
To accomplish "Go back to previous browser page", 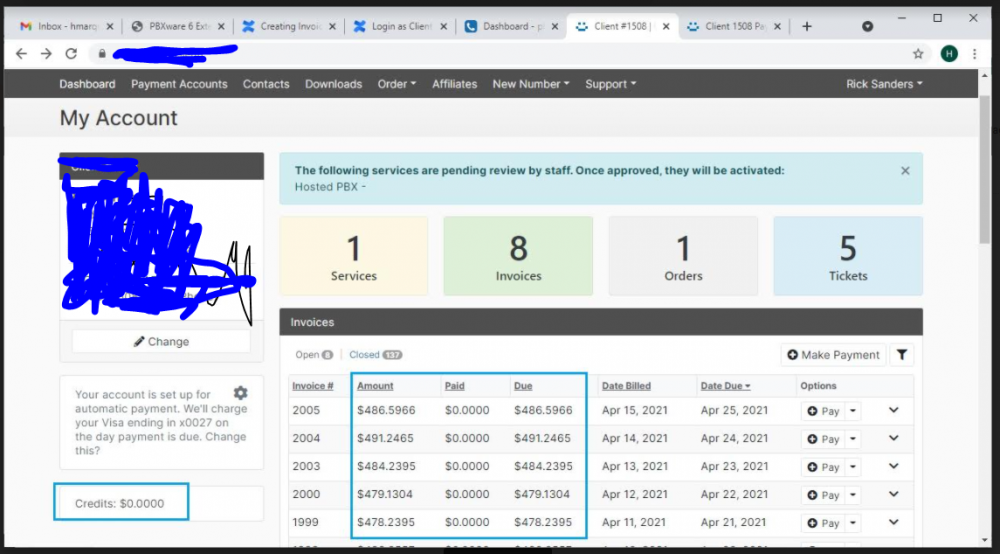I will [x=21, y=54].
